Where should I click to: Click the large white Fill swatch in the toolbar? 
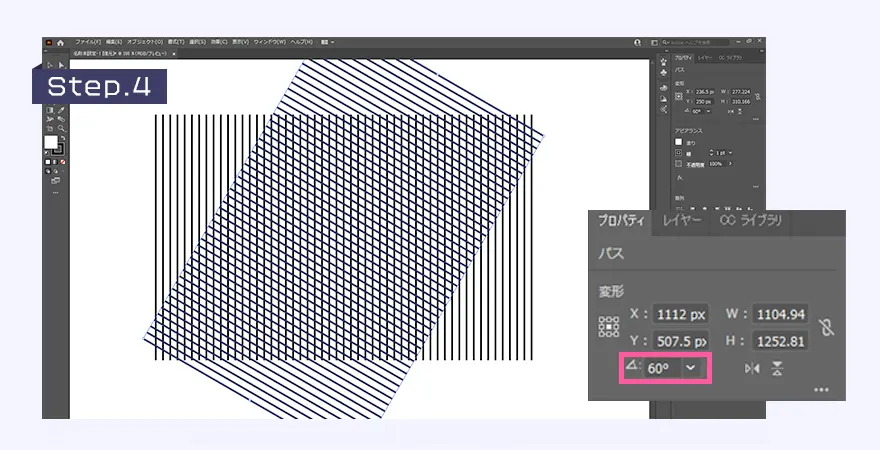click(51, 143)
